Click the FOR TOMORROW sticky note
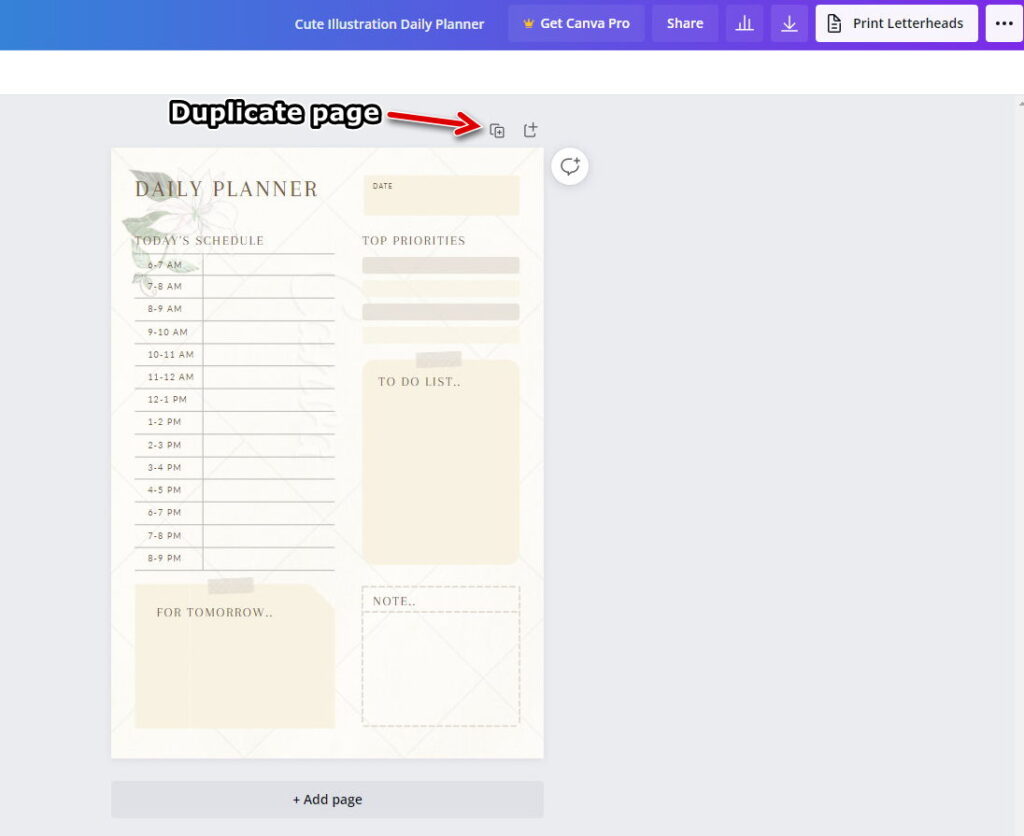This screenshot has width=1024, height=836. 233,655
